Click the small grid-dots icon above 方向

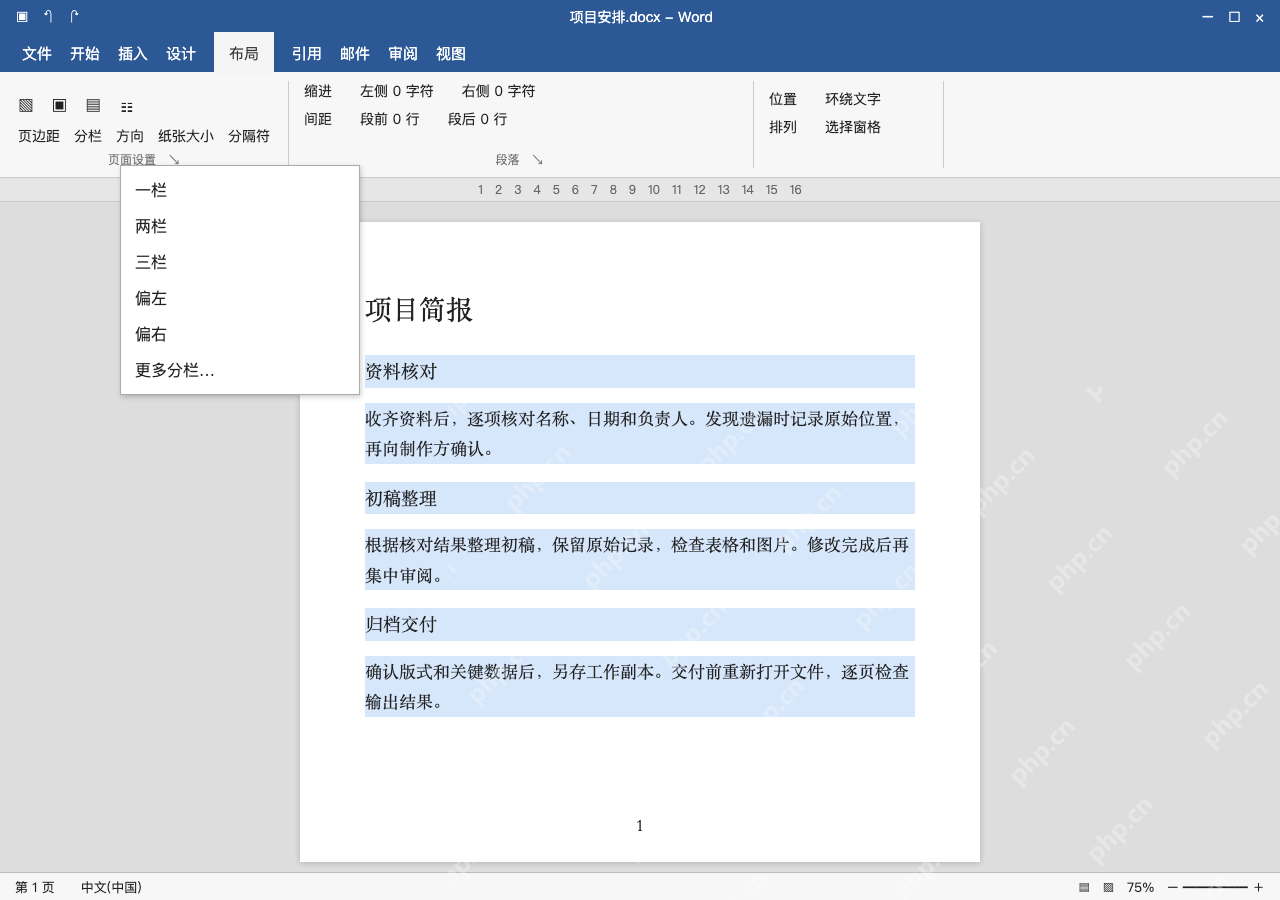click(127, 107)
